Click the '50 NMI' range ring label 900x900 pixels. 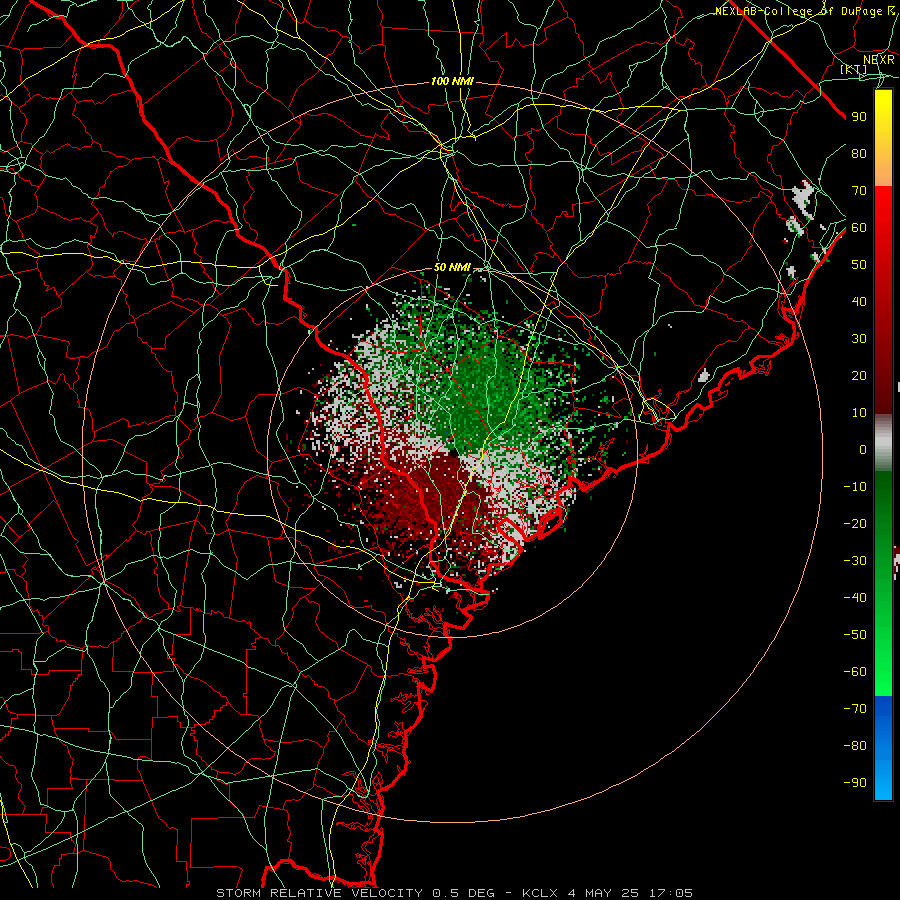tap(452, 267)
